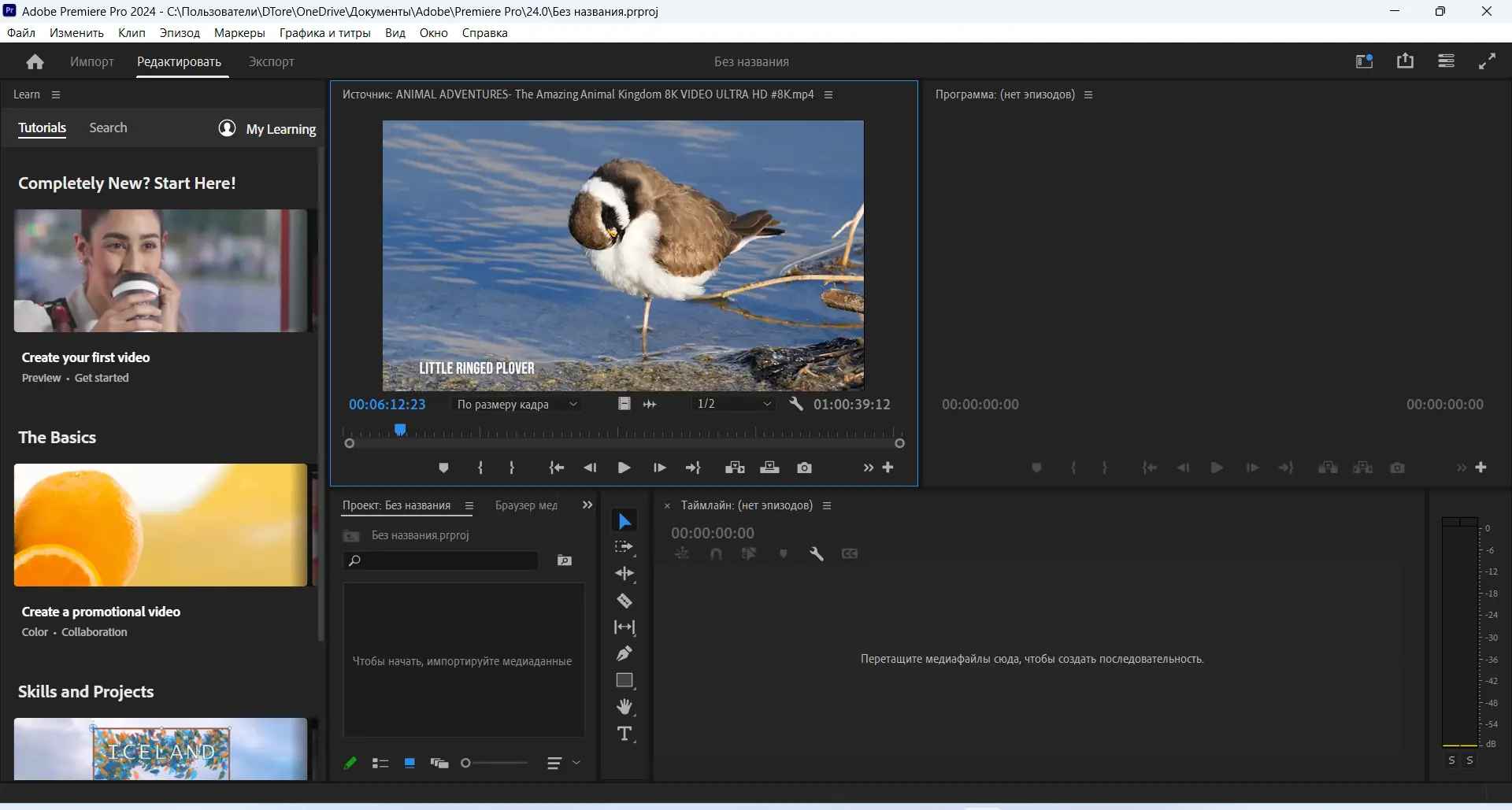Select the Hand tool
The image size is (1512, 810).
[624, 707]
